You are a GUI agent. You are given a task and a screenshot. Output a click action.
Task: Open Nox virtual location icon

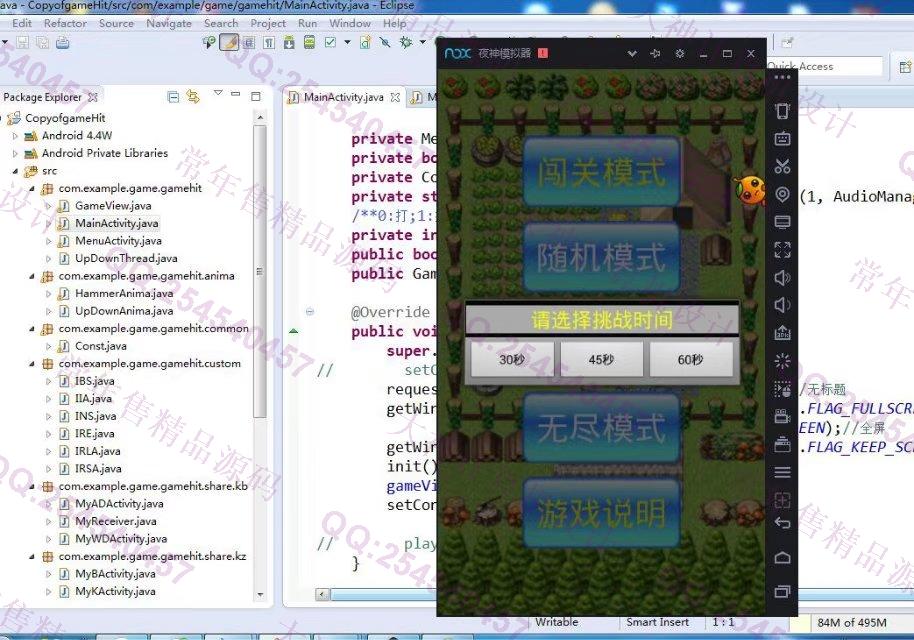pos(782,194)
